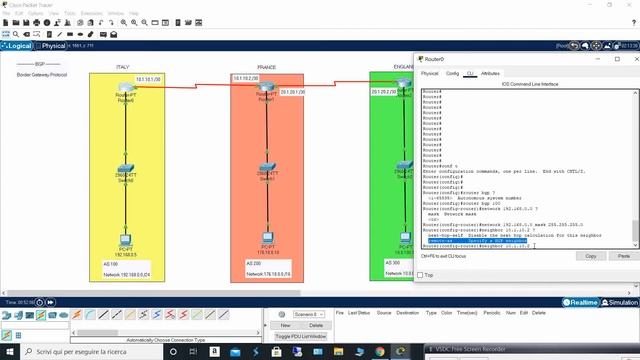Select the Draw Rectangle tool

[70, 34]
